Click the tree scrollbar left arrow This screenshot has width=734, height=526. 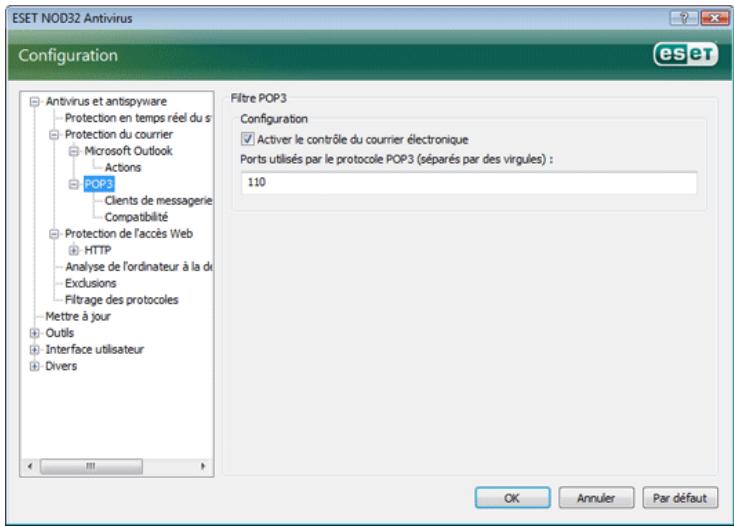click(30, 466)
